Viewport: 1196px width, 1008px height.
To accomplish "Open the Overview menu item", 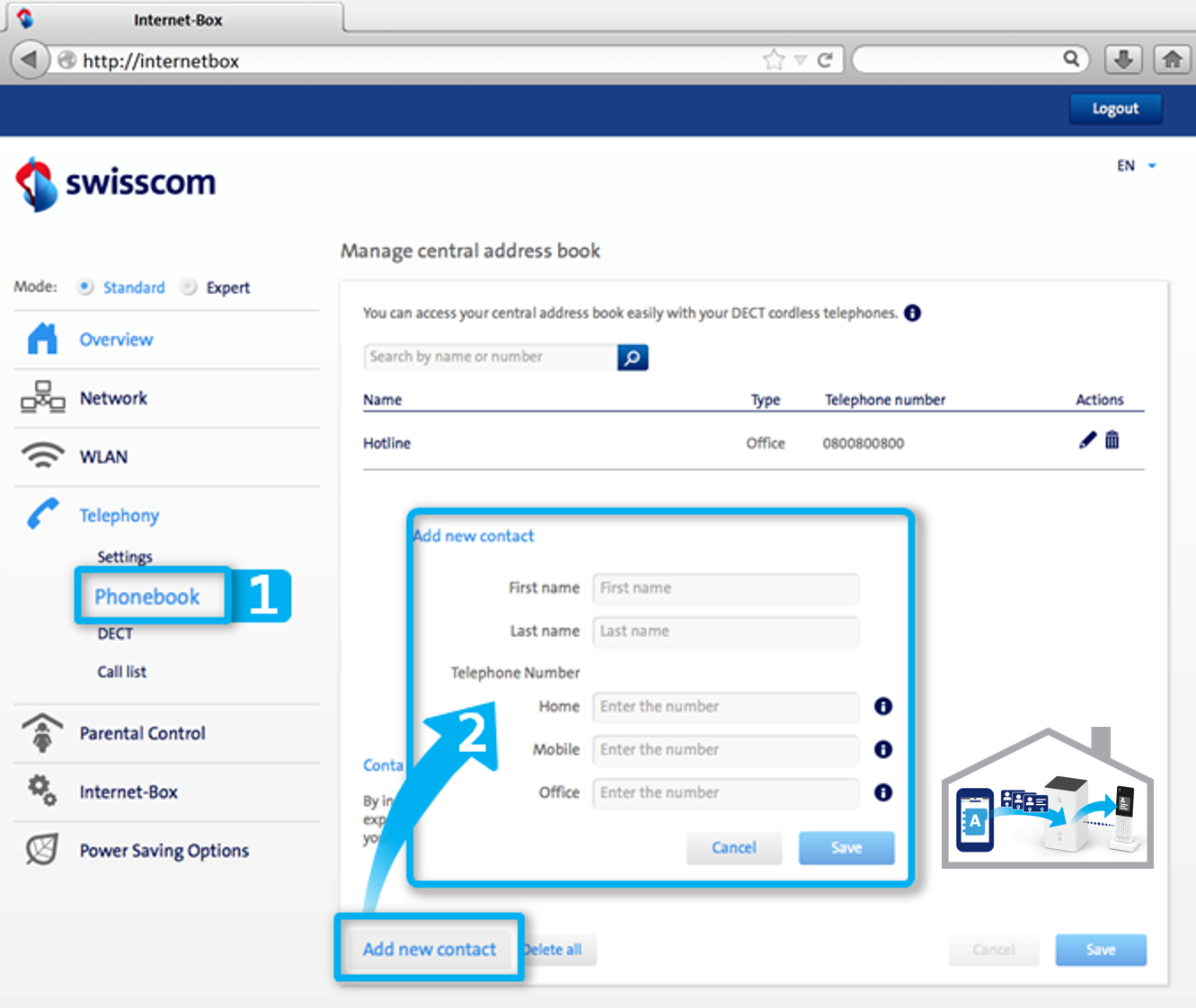I will coord(116,340).
